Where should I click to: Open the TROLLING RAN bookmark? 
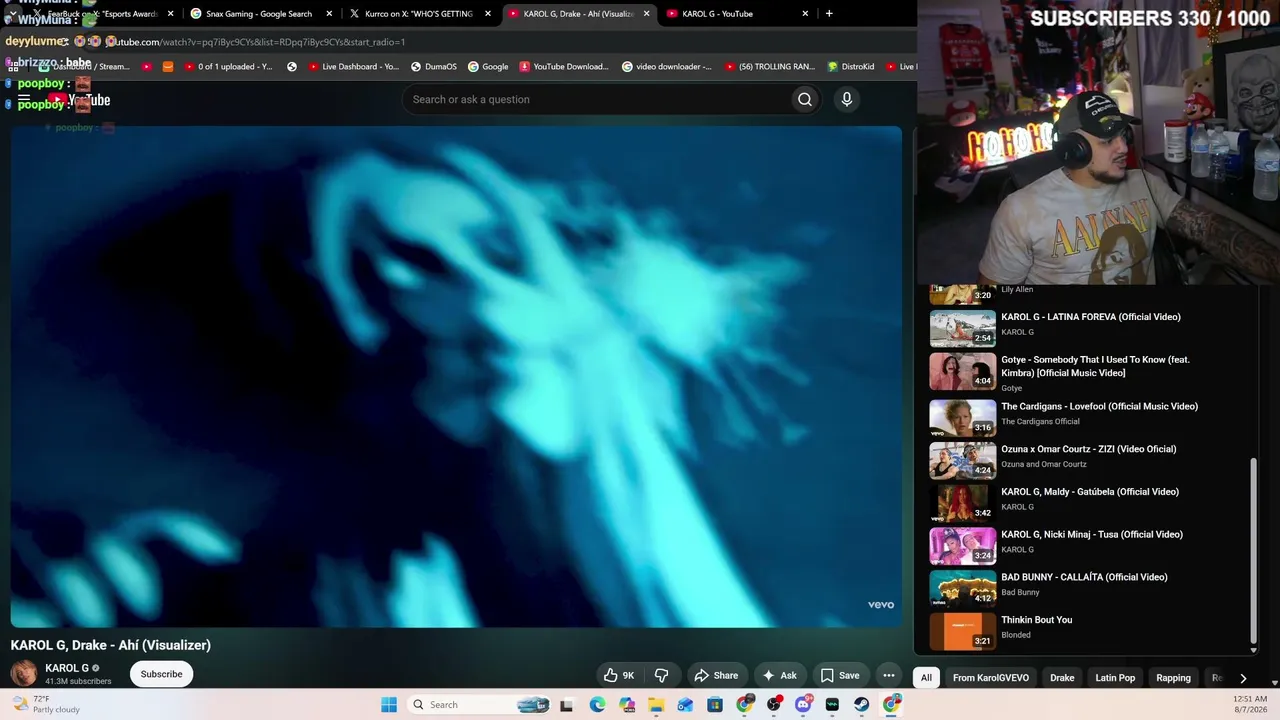pos(770,67)
